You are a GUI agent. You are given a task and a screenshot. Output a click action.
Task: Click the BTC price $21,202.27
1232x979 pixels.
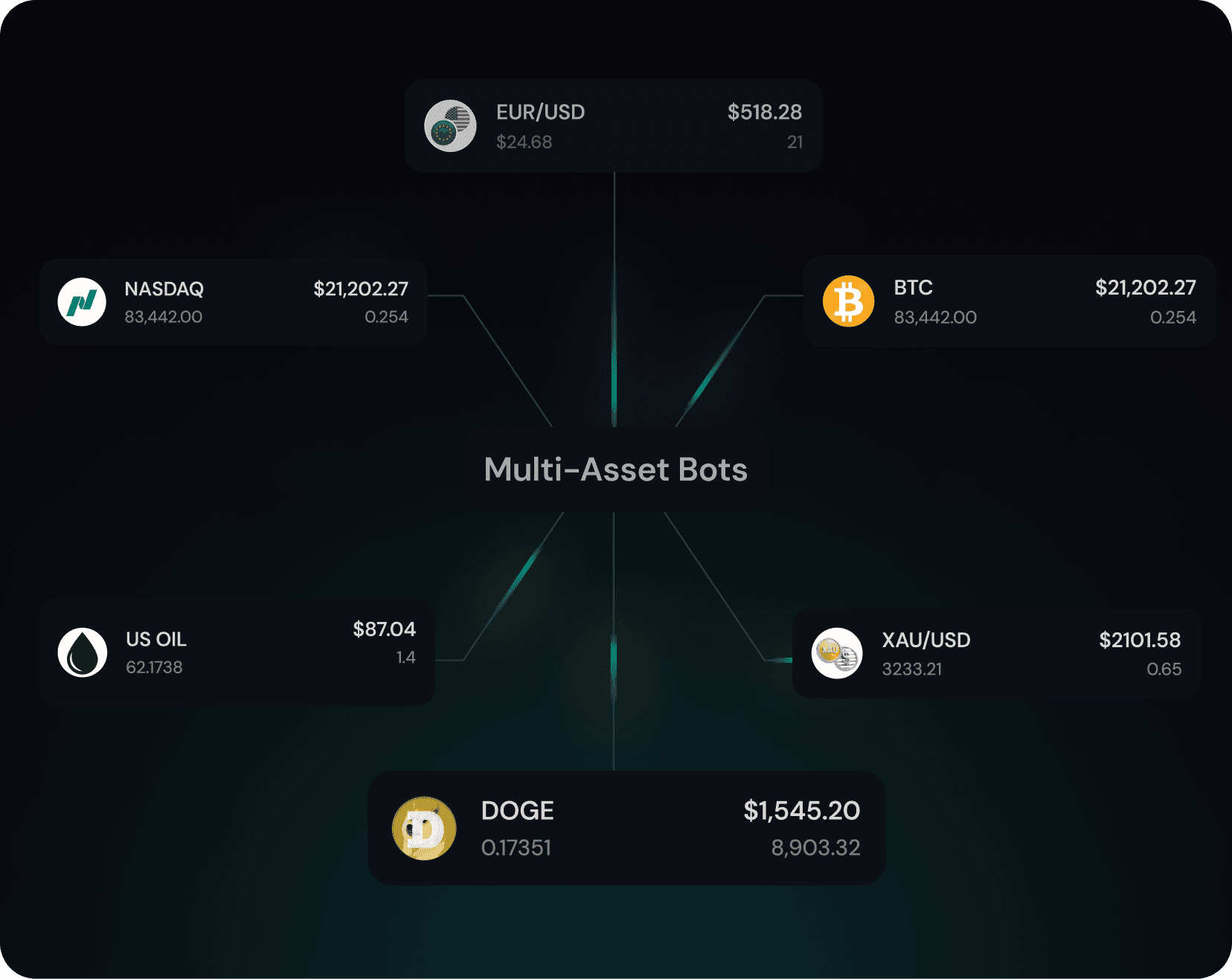[1146, 288]
